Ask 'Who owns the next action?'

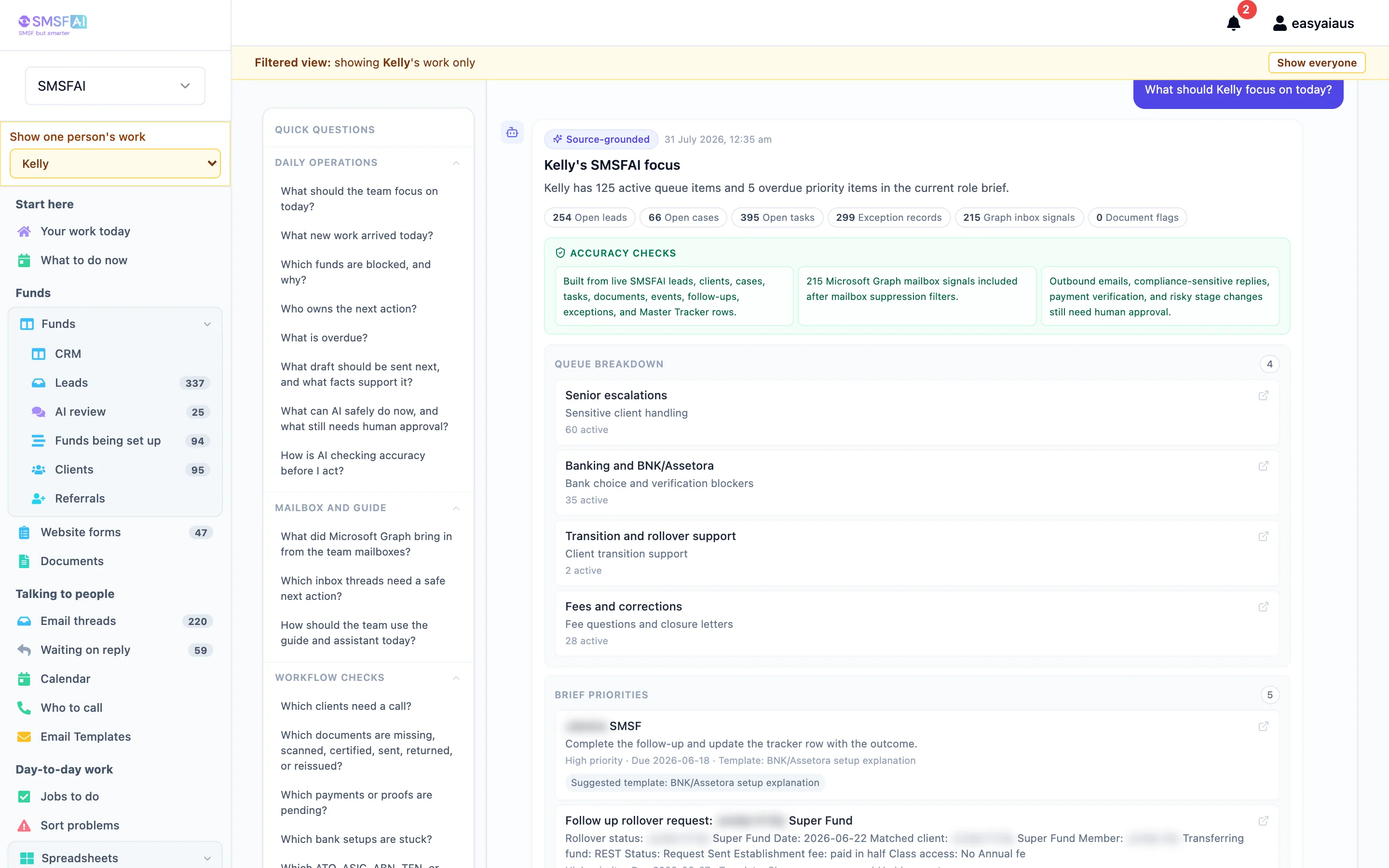tap(348, 309)
